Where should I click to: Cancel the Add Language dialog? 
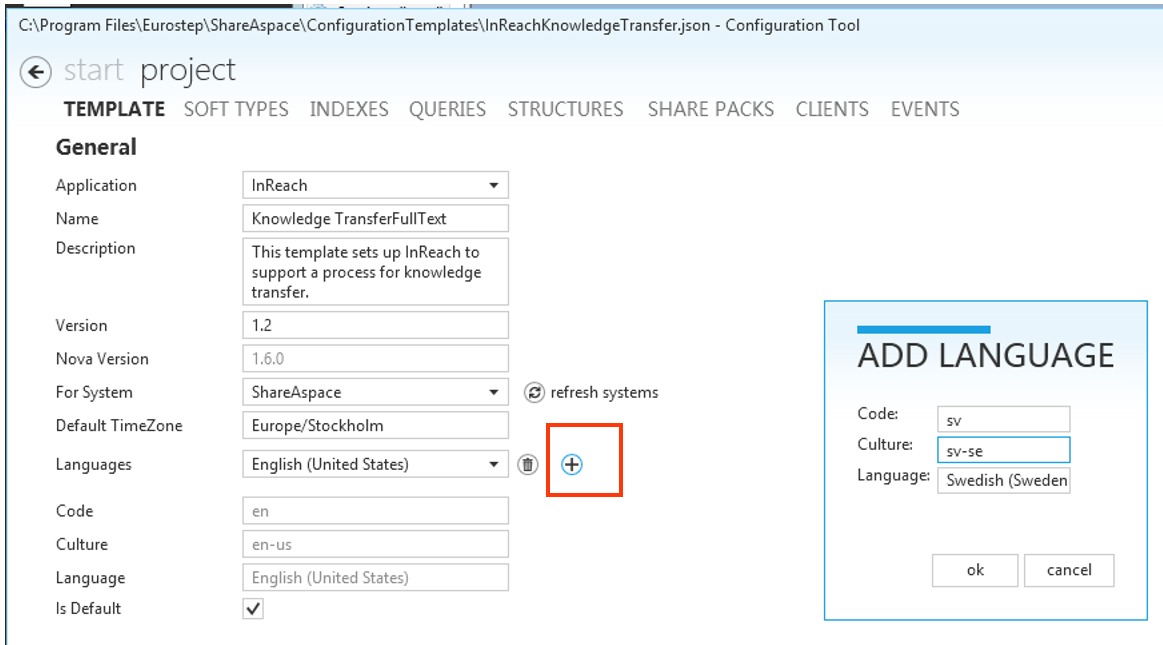(x=1068, y=570)
